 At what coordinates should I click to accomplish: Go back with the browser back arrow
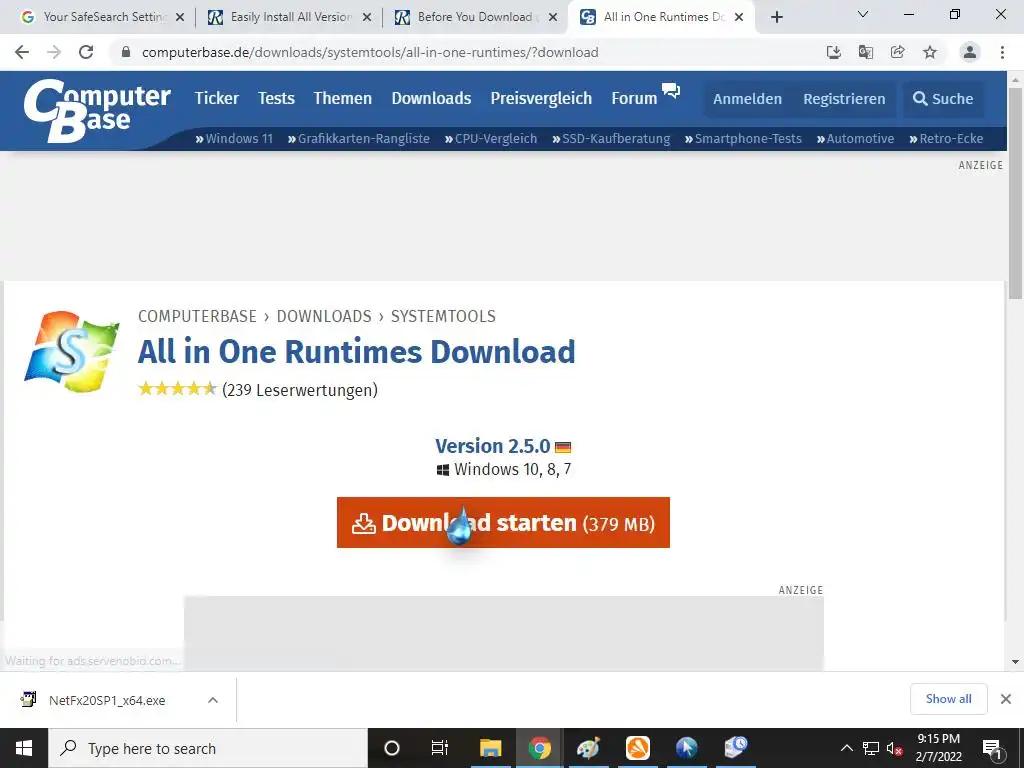click(22, 52)
